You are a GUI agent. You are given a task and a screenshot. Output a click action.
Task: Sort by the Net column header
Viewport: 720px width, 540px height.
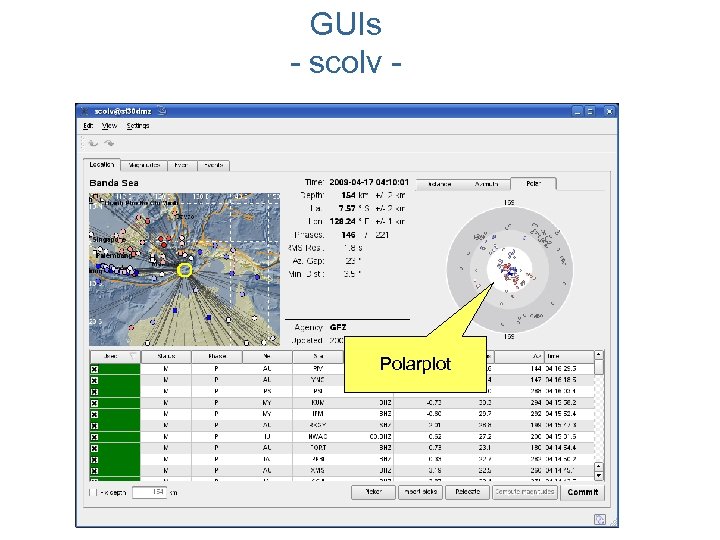point(267,356)
